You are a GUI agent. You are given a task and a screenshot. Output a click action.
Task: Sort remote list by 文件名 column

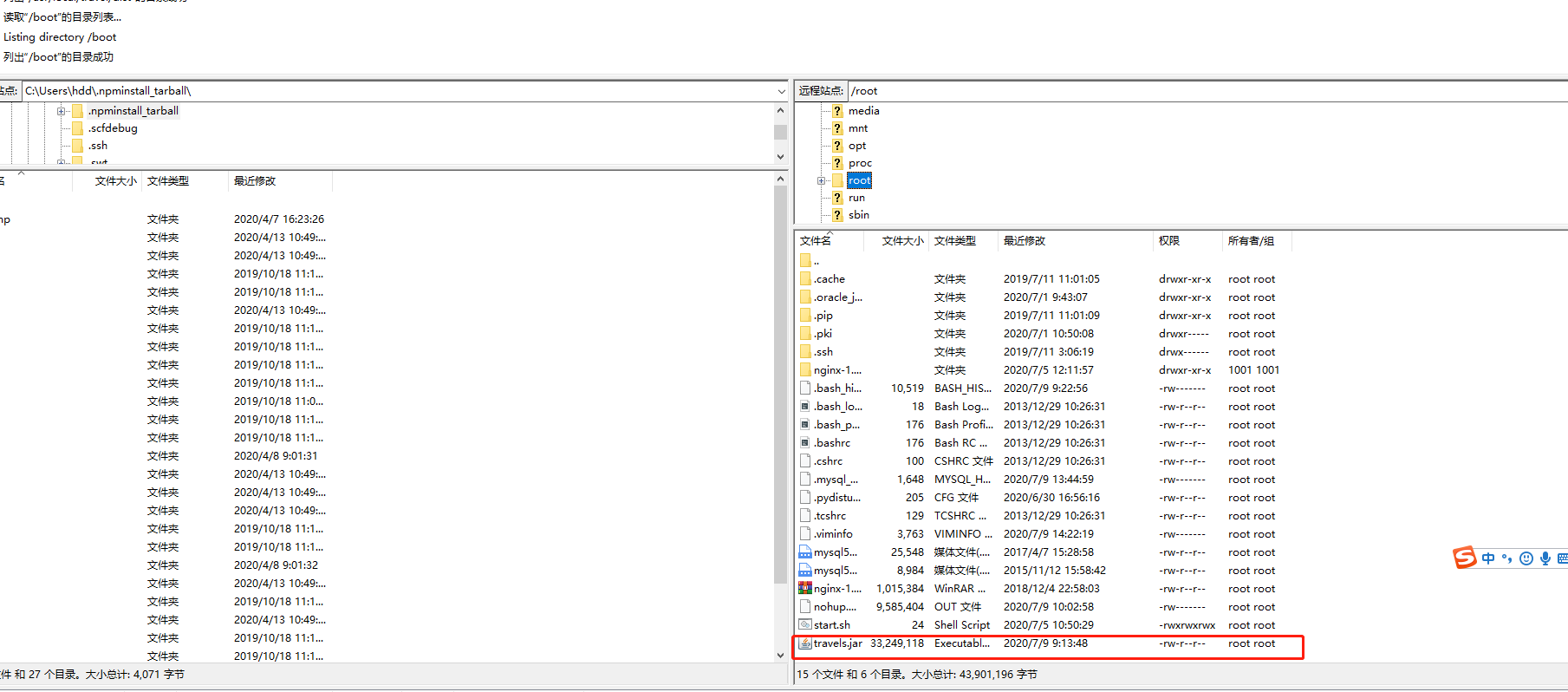(829, 241)
